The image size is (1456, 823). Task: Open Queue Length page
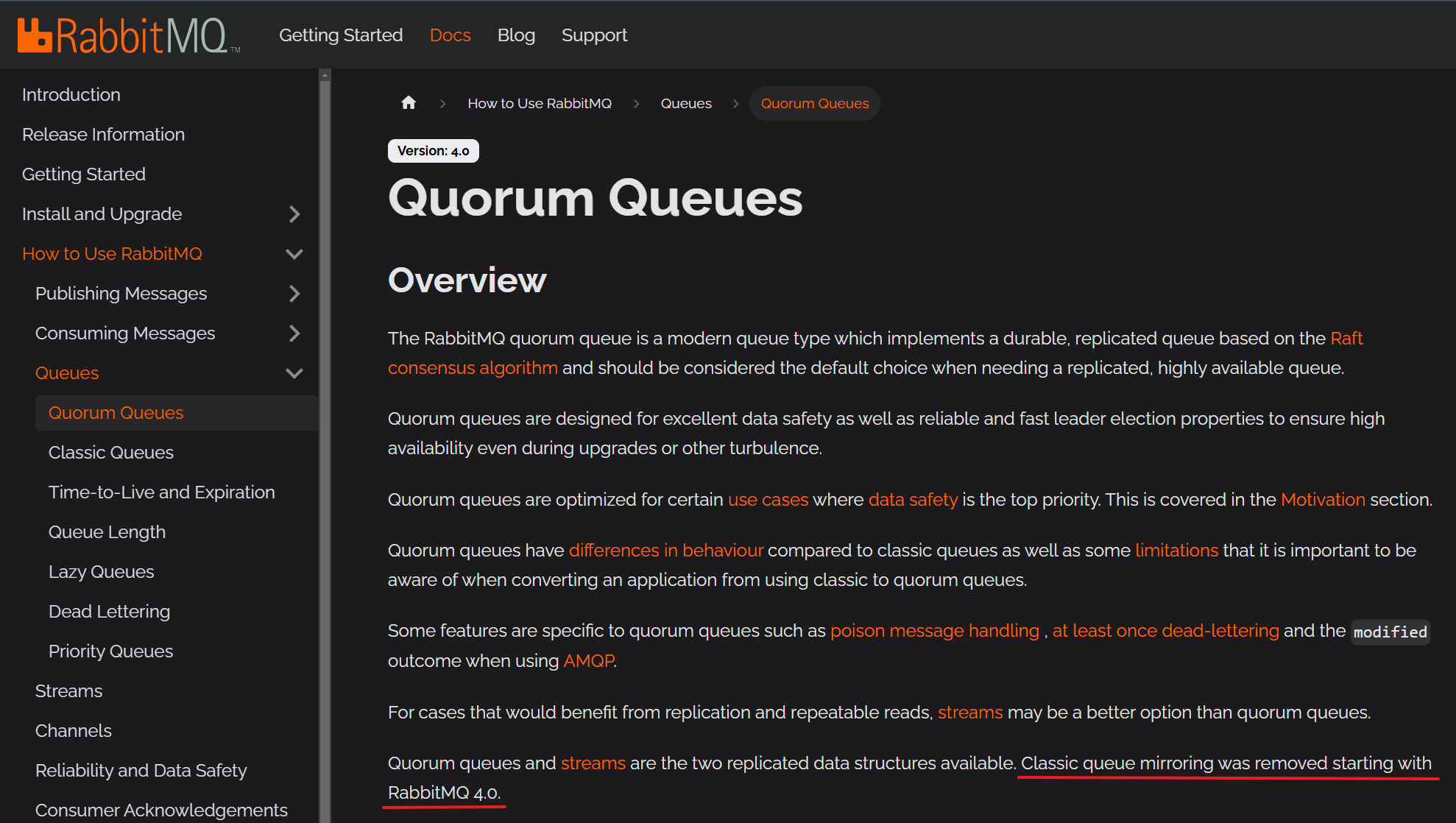coord(107,532)
